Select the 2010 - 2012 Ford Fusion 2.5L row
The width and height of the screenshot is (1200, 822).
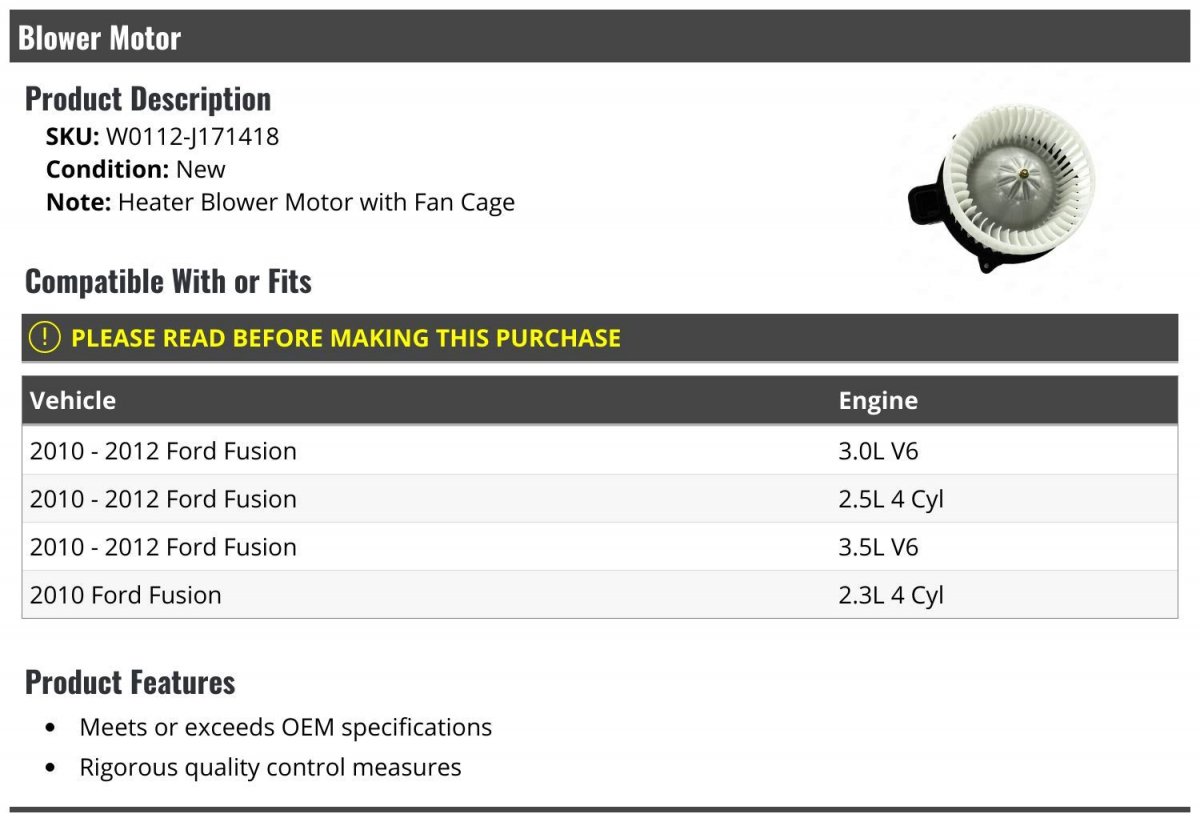(x=600, y=499)
